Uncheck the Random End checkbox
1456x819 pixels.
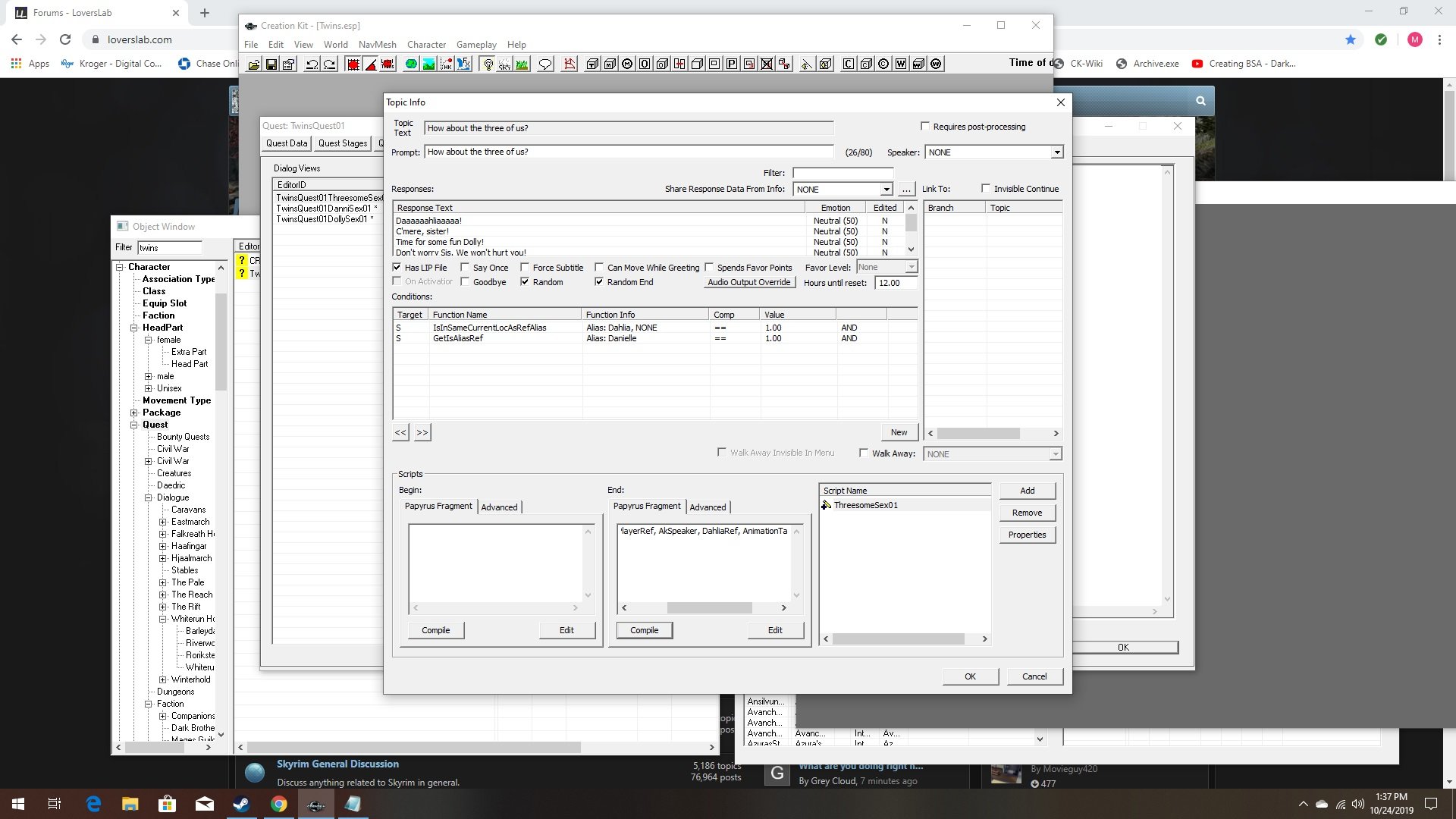click(x=599, y=282)
